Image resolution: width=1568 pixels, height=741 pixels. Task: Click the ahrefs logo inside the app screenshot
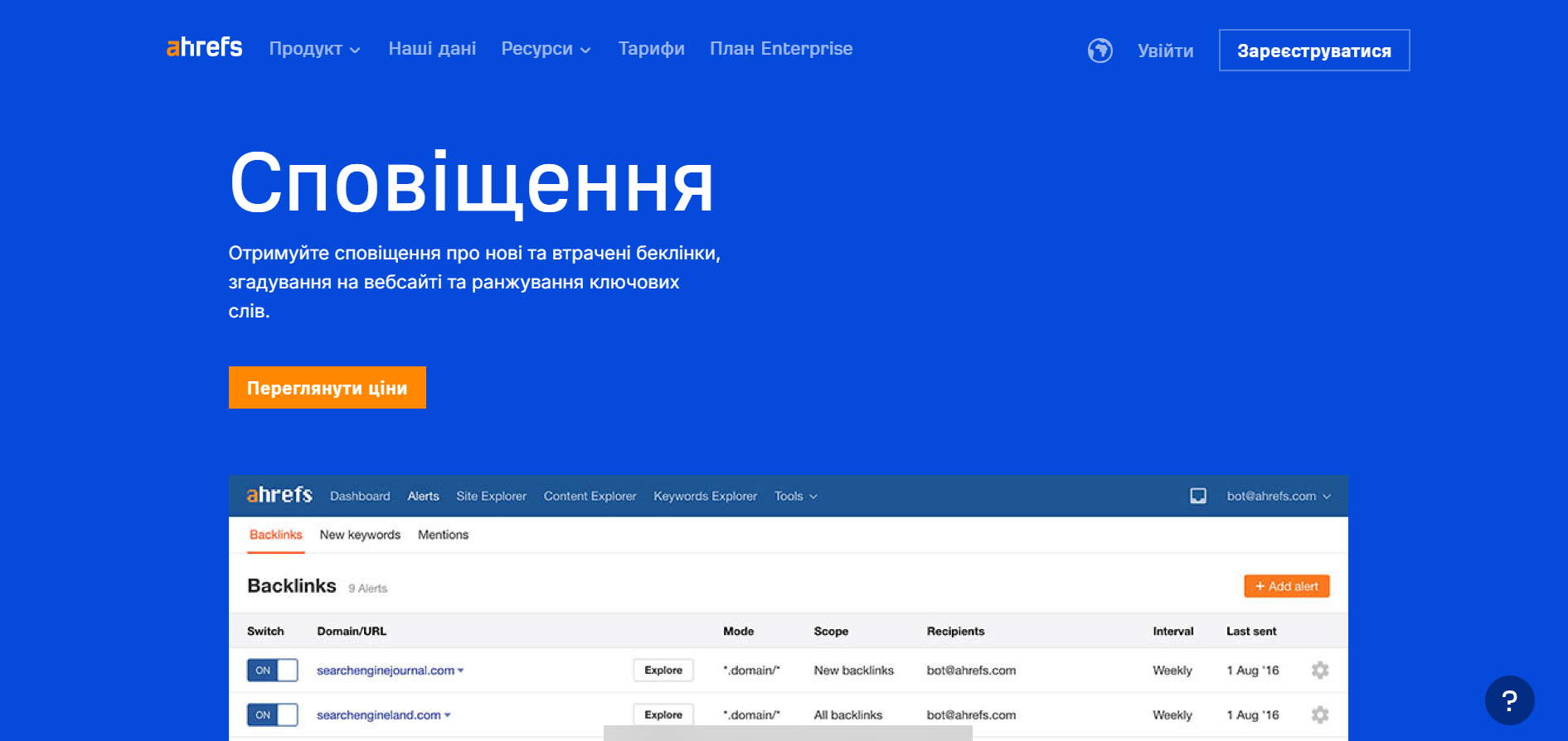coord(279,495)
